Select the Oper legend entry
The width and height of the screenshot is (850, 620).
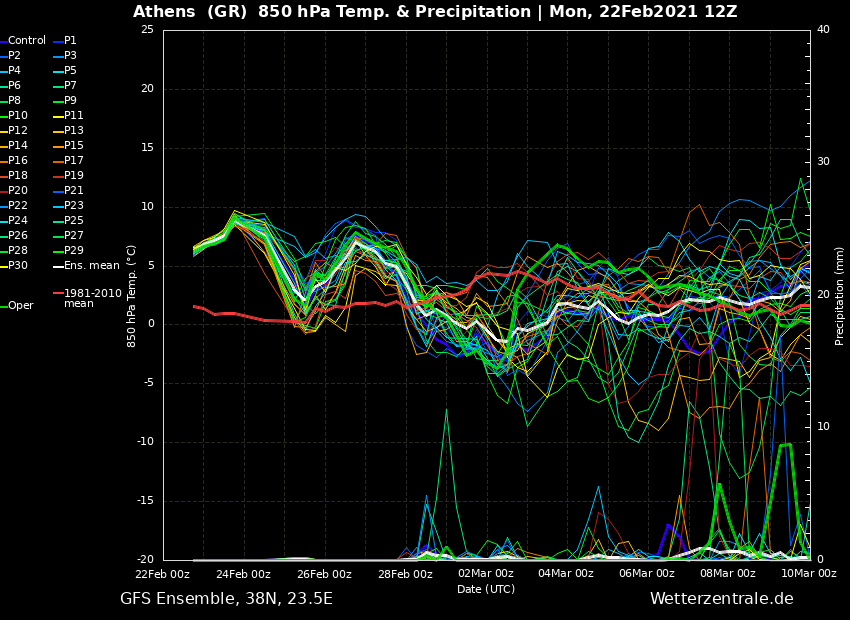pyautogui.click(x=21, y=306)
